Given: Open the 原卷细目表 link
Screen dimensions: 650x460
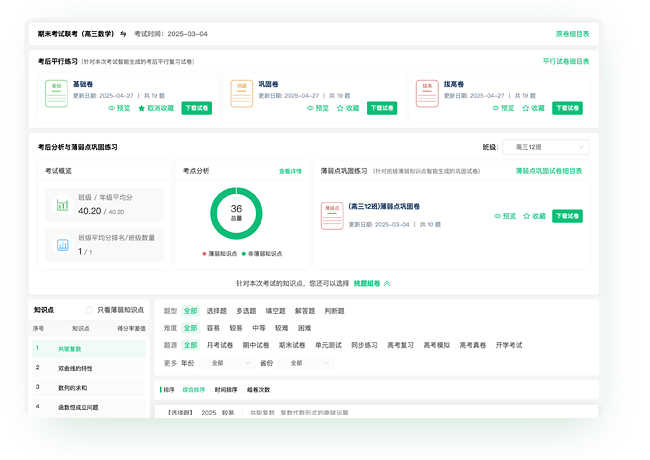Looking at the screenshot, I should (x=572, y=33).
